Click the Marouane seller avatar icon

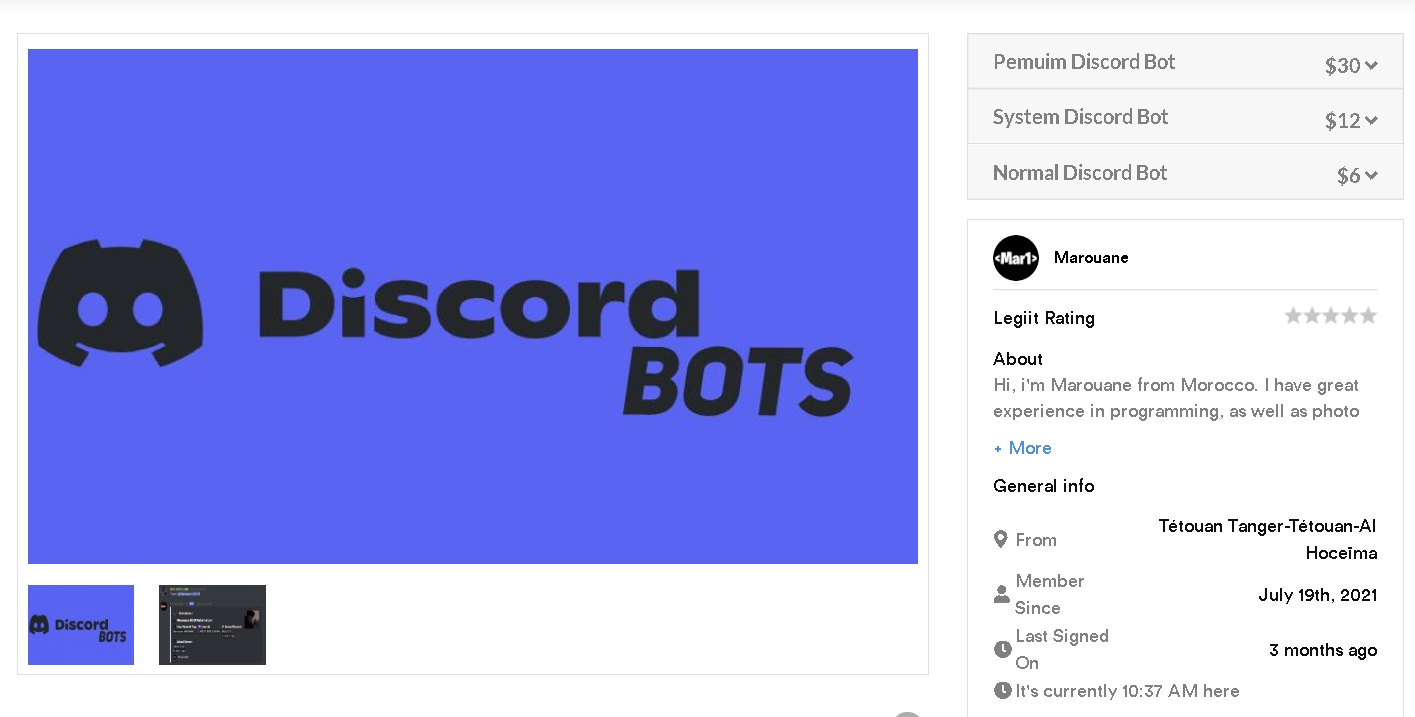(x=1015, y=258)
